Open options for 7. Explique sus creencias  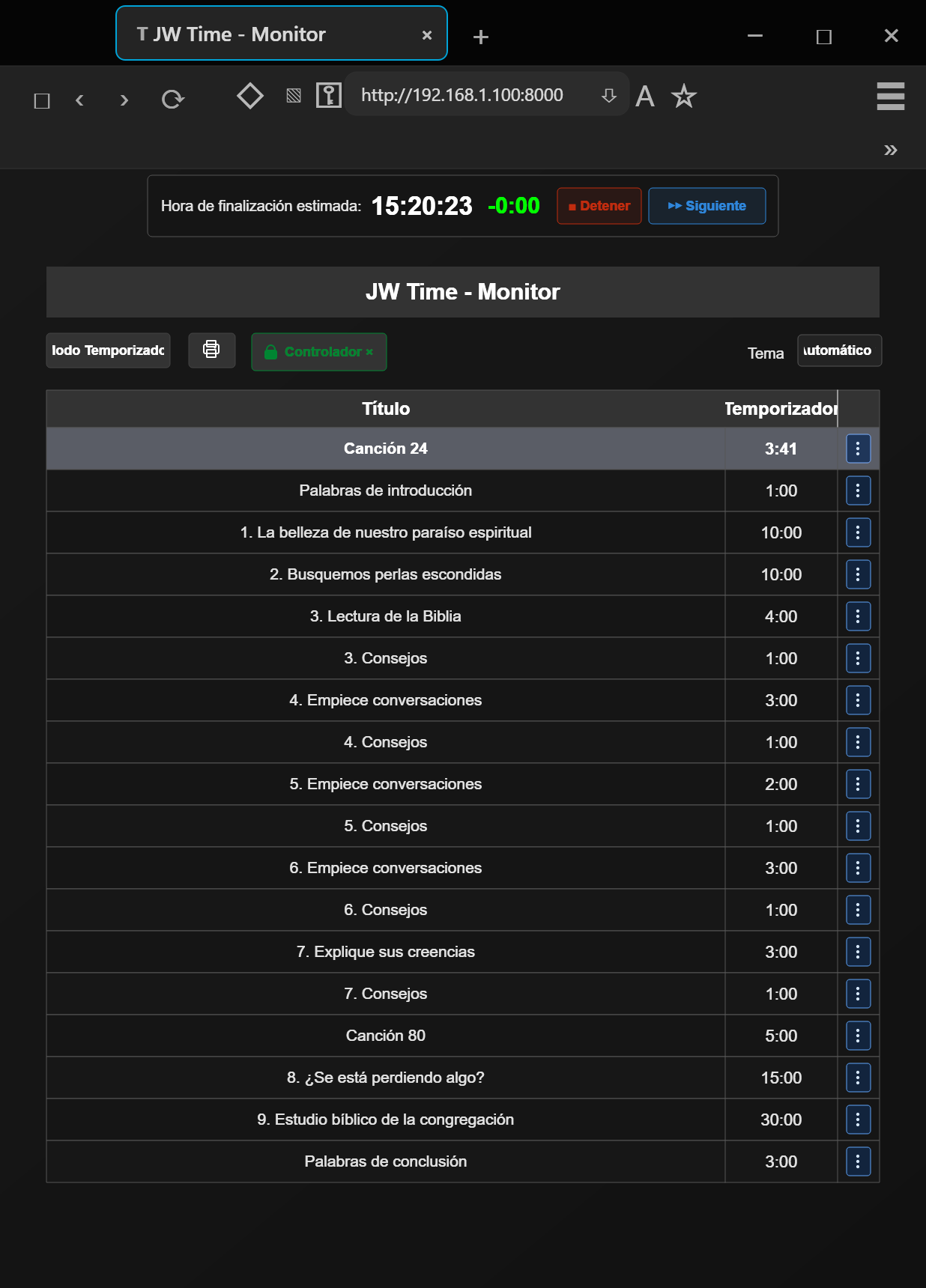[x=858, y=952]
